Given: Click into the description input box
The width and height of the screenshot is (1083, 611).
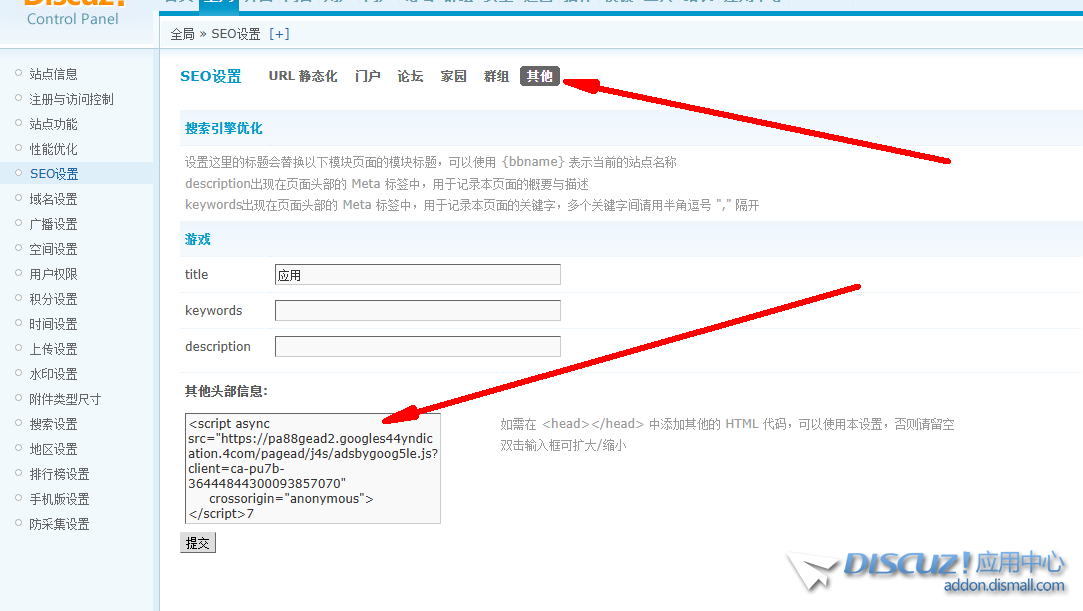Looking at the screenshot, I should 417,347.
